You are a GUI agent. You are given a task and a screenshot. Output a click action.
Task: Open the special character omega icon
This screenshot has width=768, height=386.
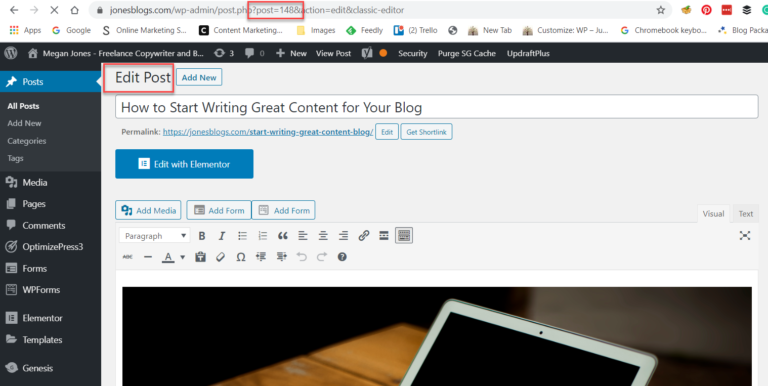(240, 257)
